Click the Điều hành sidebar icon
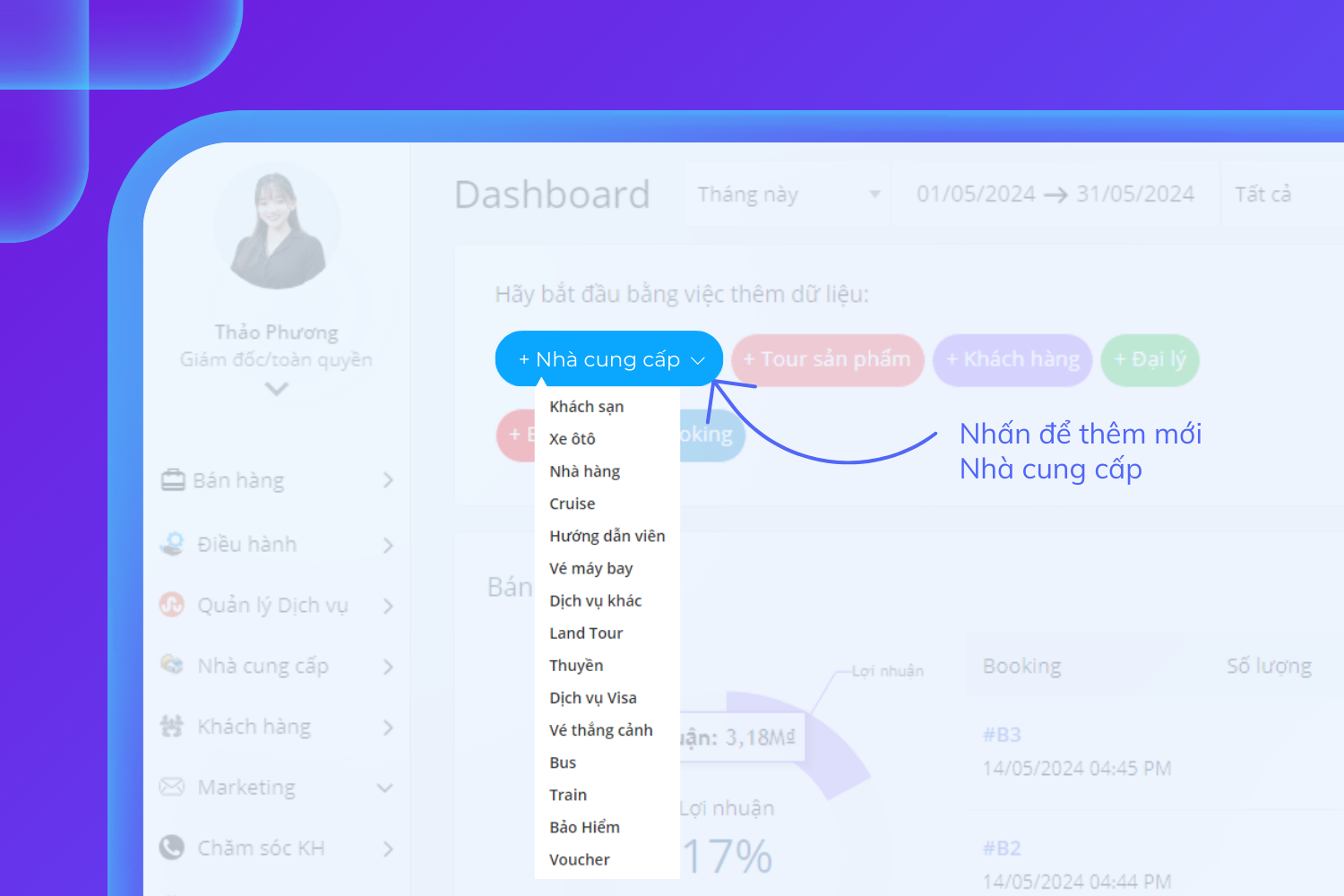 pos(172,543)
